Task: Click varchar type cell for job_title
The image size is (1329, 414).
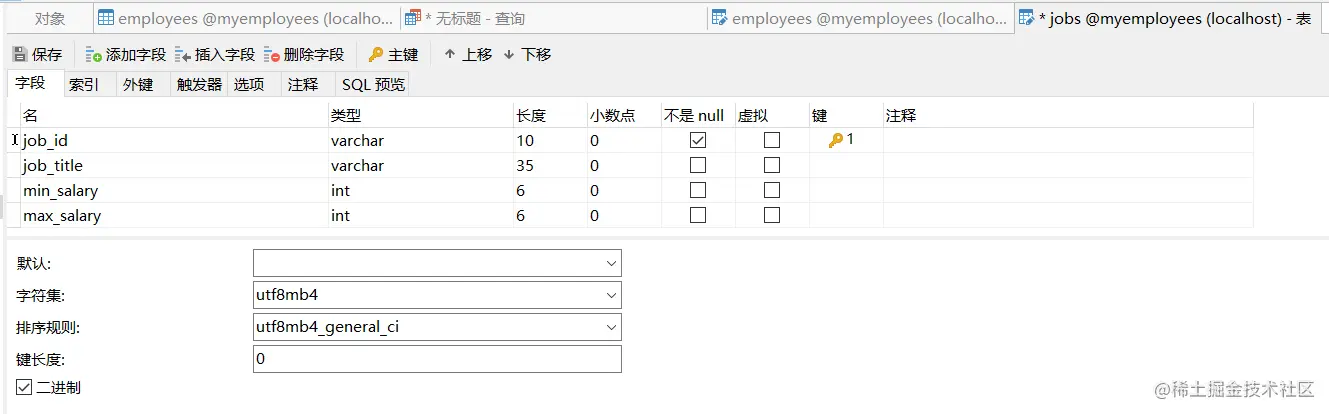Action: click(x=421, y=166)
